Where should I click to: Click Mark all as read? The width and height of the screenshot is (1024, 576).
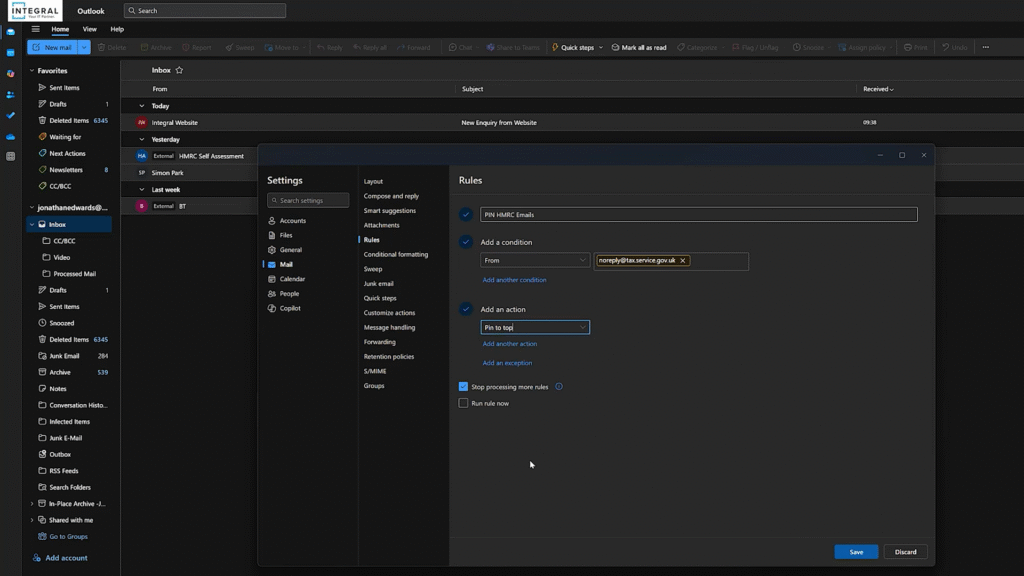[639, 47]
